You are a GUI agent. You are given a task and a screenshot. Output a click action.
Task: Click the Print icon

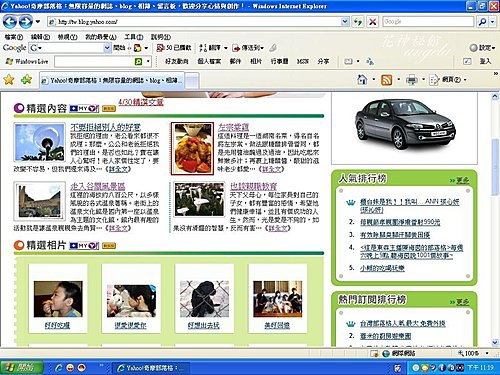click(x=412, y=80)
